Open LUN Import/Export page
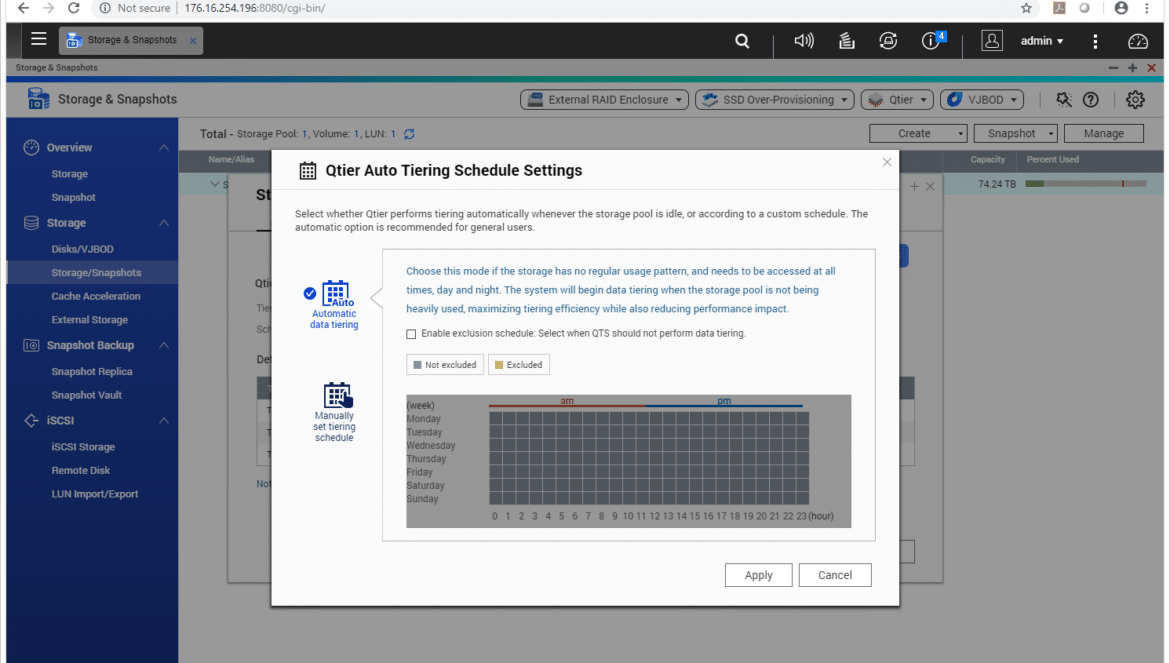This screenshot has width=1170, height=663. tap(95, 494)
